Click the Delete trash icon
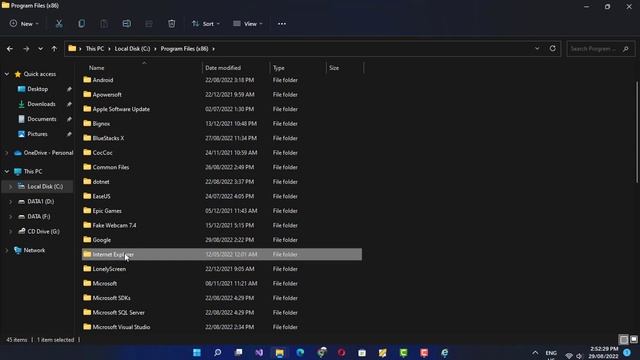 (x=171, y=24)
